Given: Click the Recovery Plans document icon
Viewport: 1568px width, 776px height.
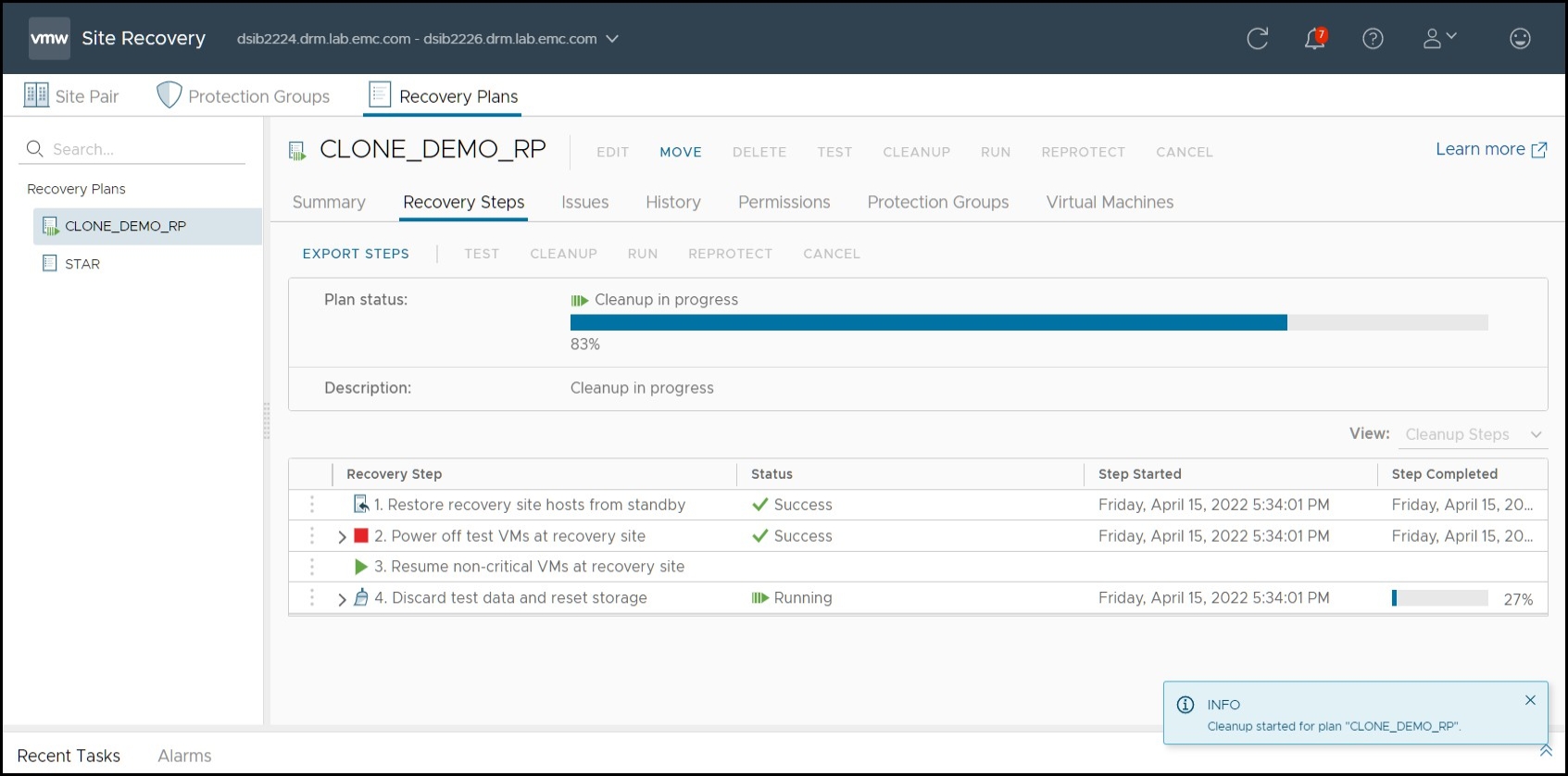Looking at the screenshot, I should pos(380,95).
